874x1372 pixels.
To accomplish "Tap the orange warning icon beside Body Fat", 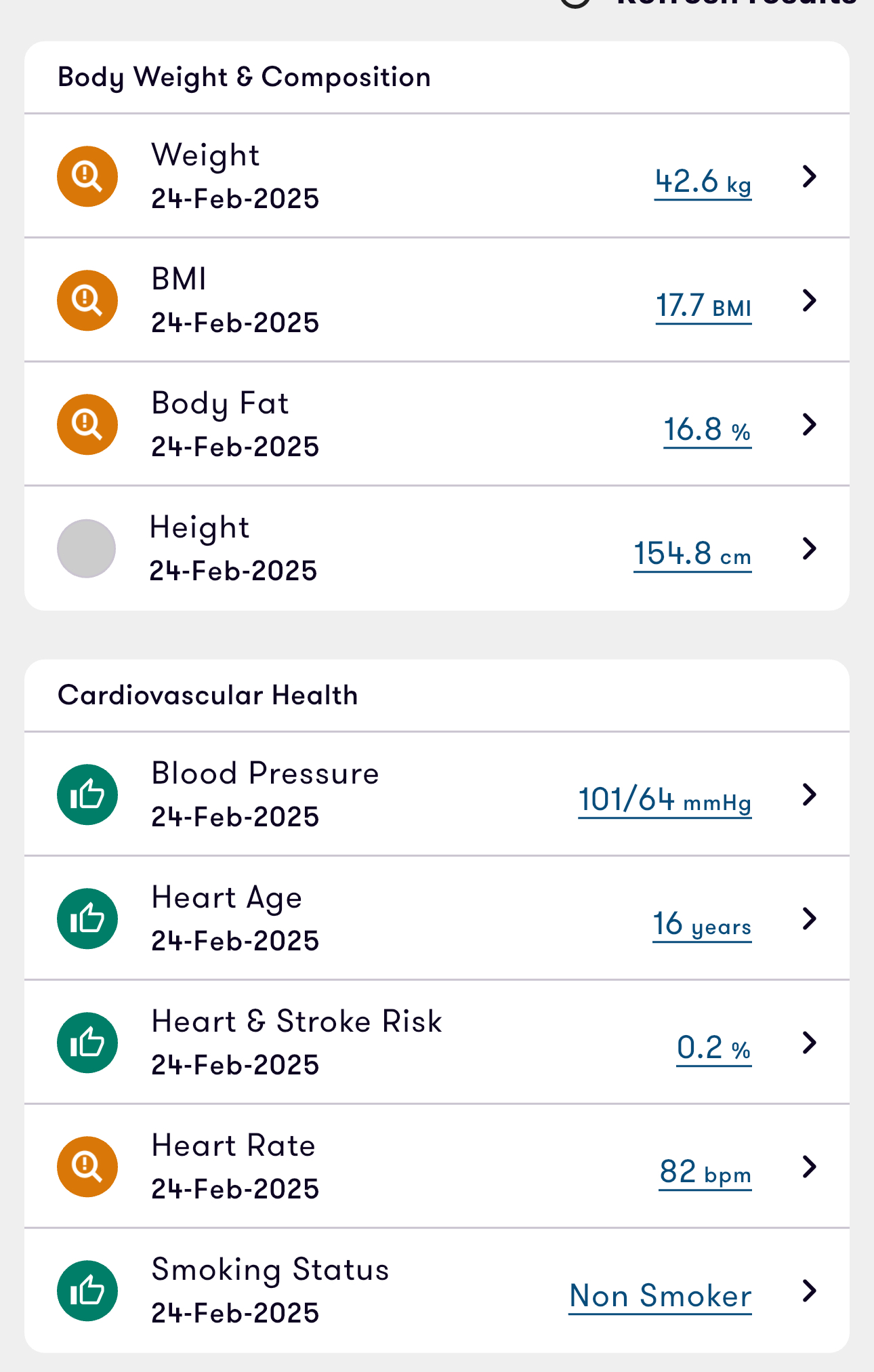I will tap(87, 424).
